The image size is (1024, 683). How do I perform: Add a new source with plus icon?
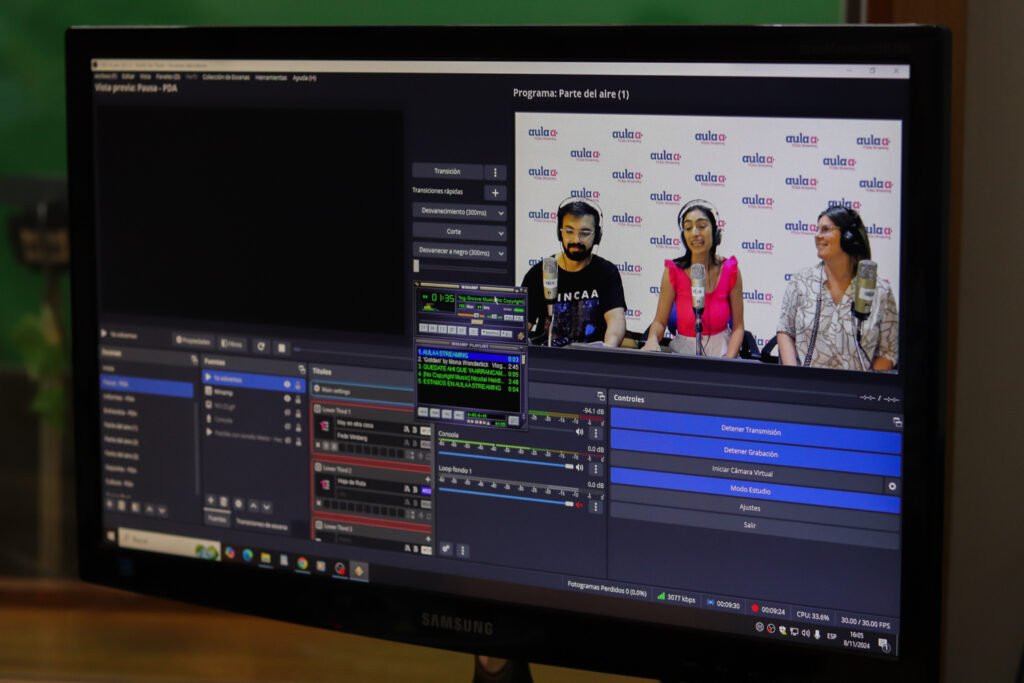point(210,500)
